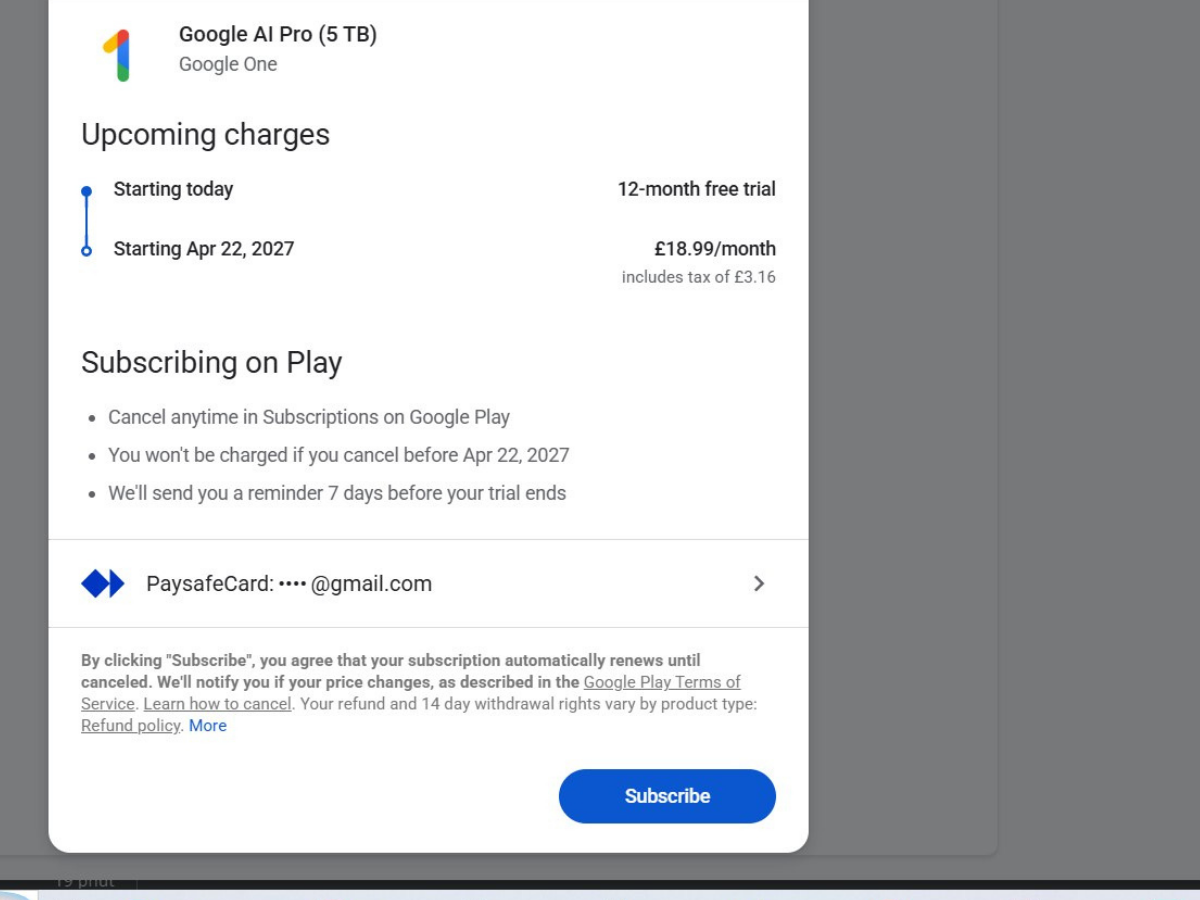Select the Google AI Pro (5 TB) title
The image size is (1200, 900).
point(278,34)
